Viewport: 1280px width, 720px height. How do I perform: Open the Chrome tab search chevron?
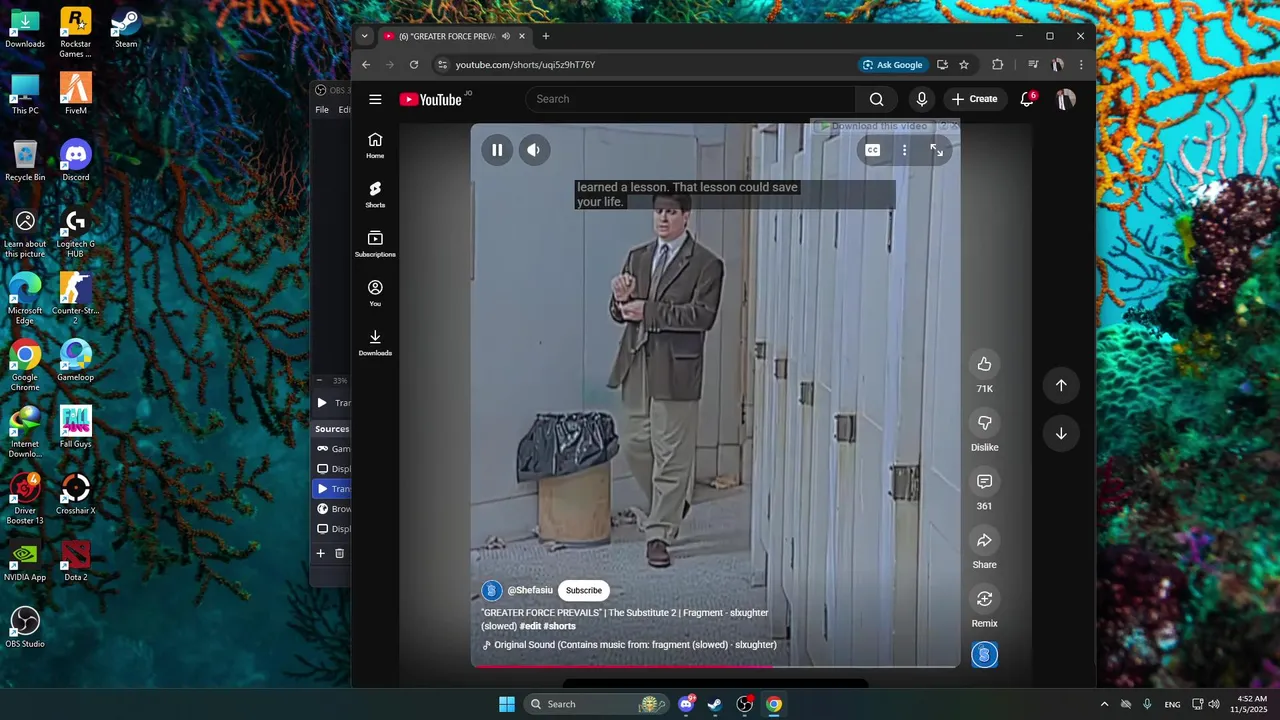(x=364, y=36)
